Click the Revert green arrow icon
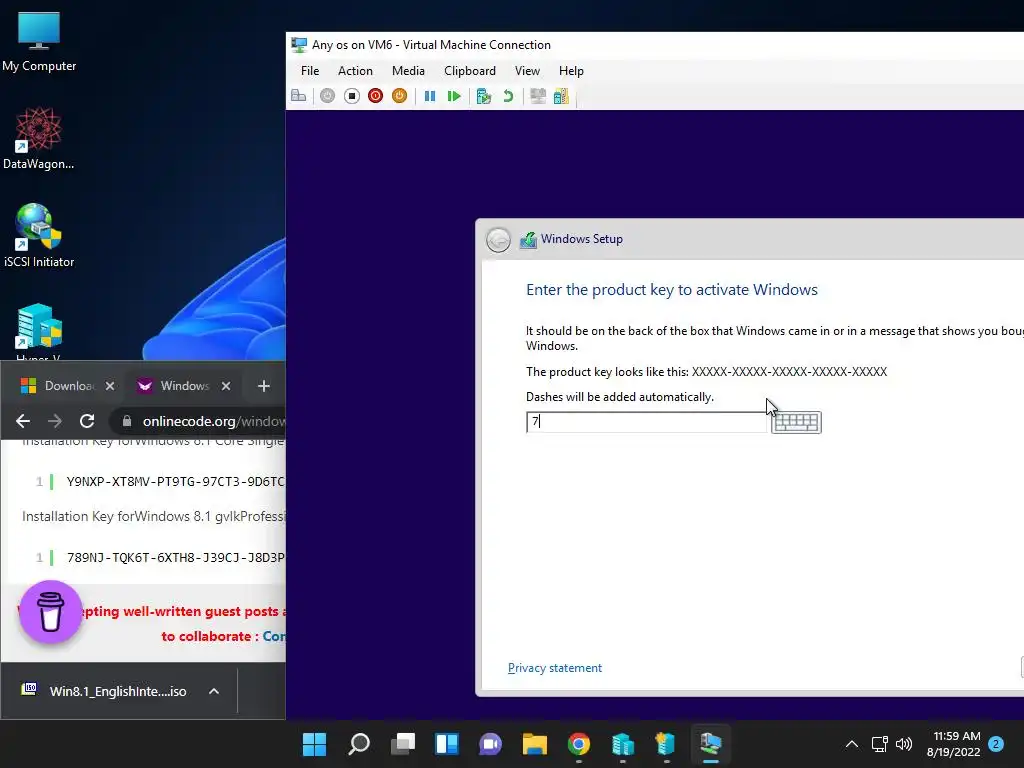 tap(508, 96)
